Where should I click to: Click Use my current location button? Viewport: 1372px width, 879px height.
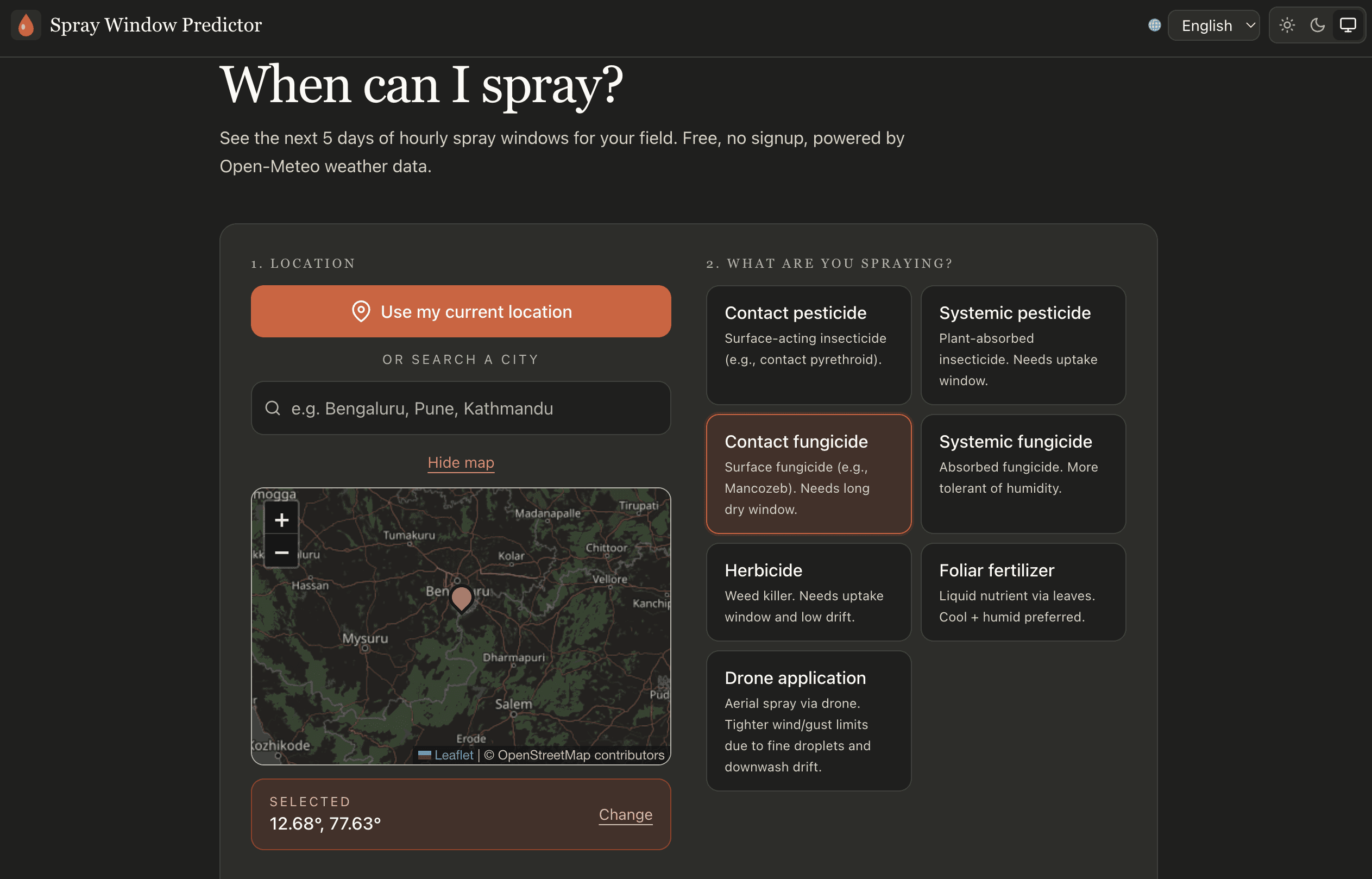pos(461,312)
